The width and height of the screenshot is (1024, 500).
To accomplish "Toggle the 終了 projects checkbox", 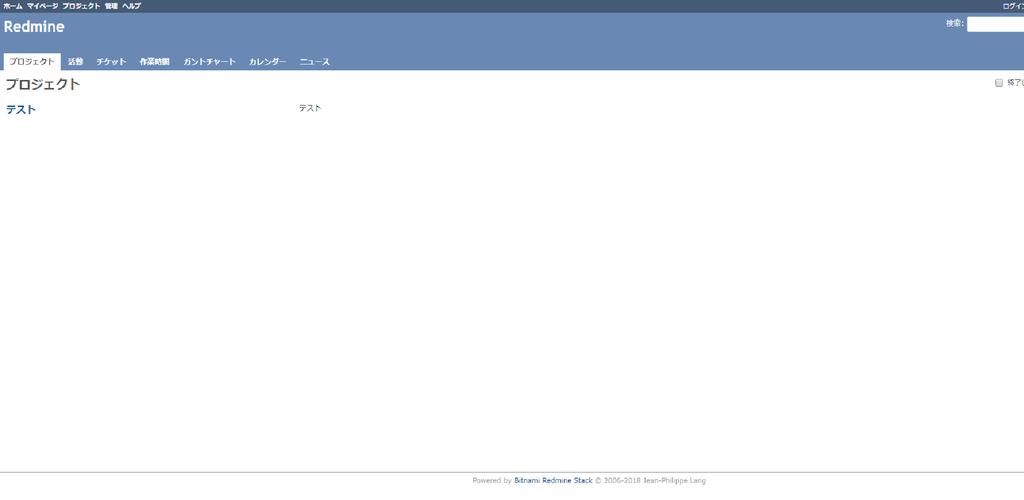I will [x=999, y=83].
